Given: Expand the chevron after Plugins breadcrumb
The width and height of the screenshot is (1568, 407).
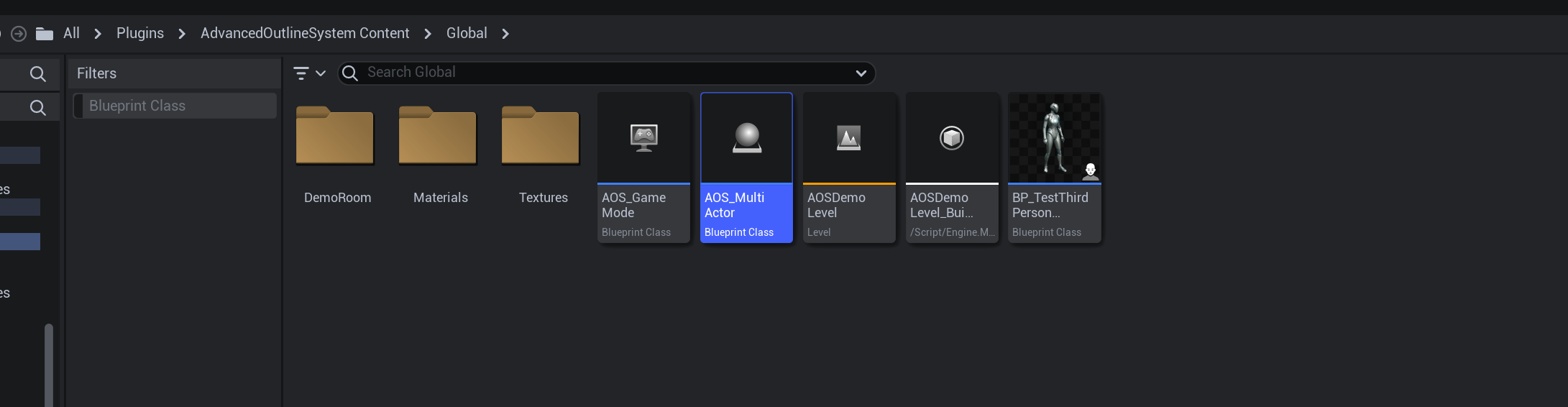Looking at the screenshot, I should (x=182, y=34).
